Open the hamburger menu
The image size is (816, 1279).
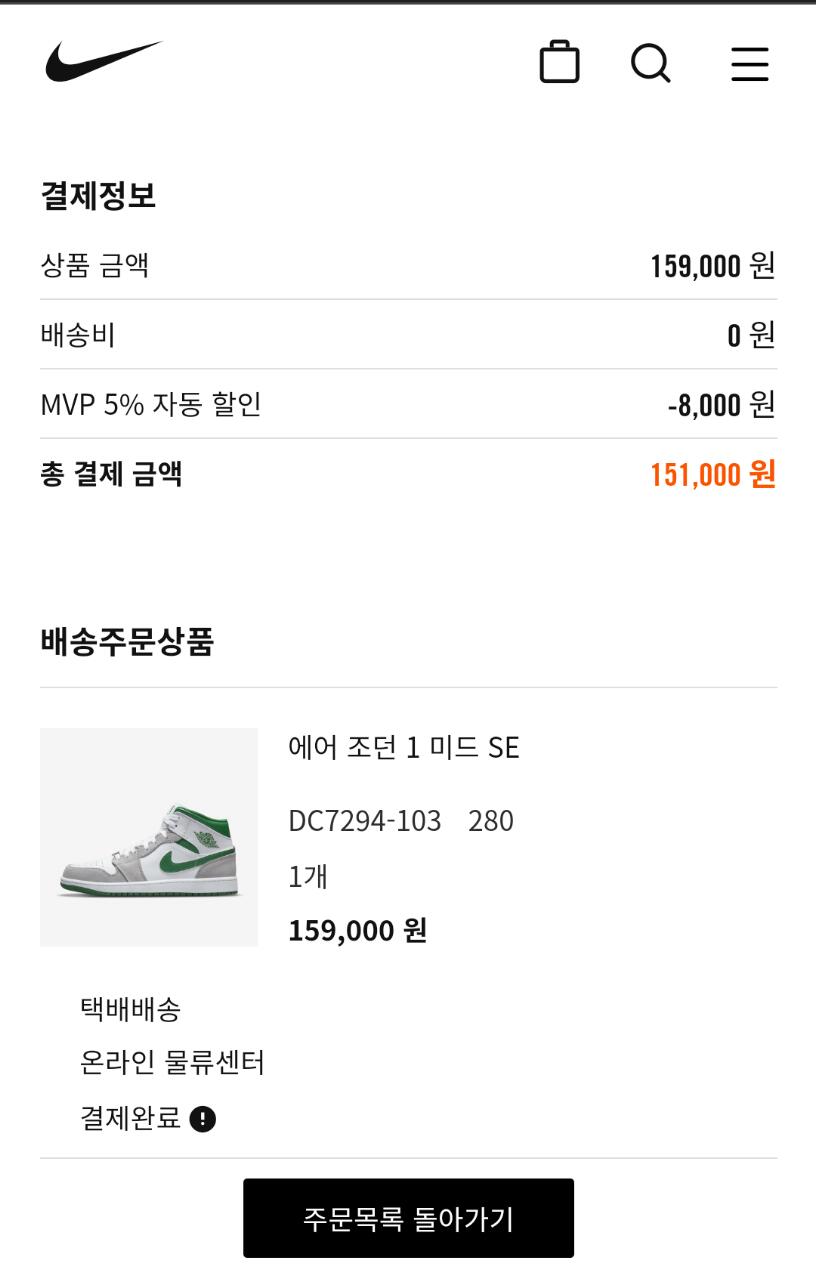pyautogui.click(x=749, y=64)
